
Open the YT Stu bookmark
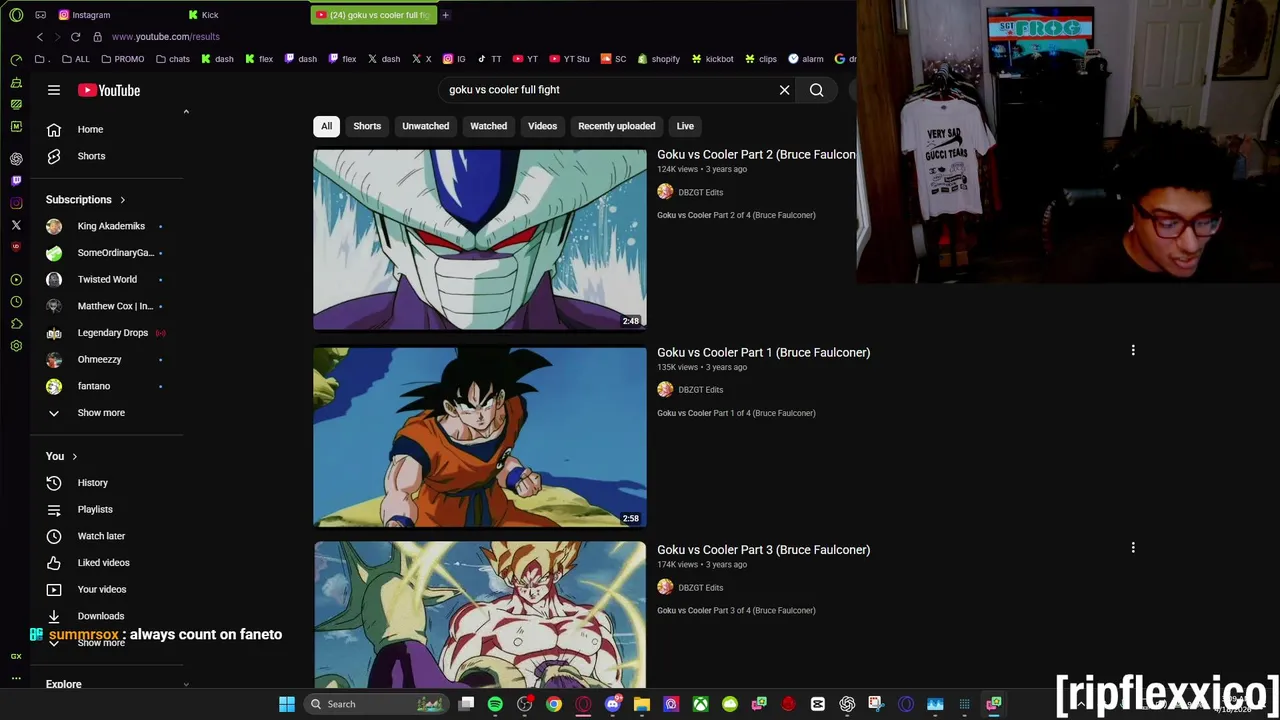coord(569,59)
